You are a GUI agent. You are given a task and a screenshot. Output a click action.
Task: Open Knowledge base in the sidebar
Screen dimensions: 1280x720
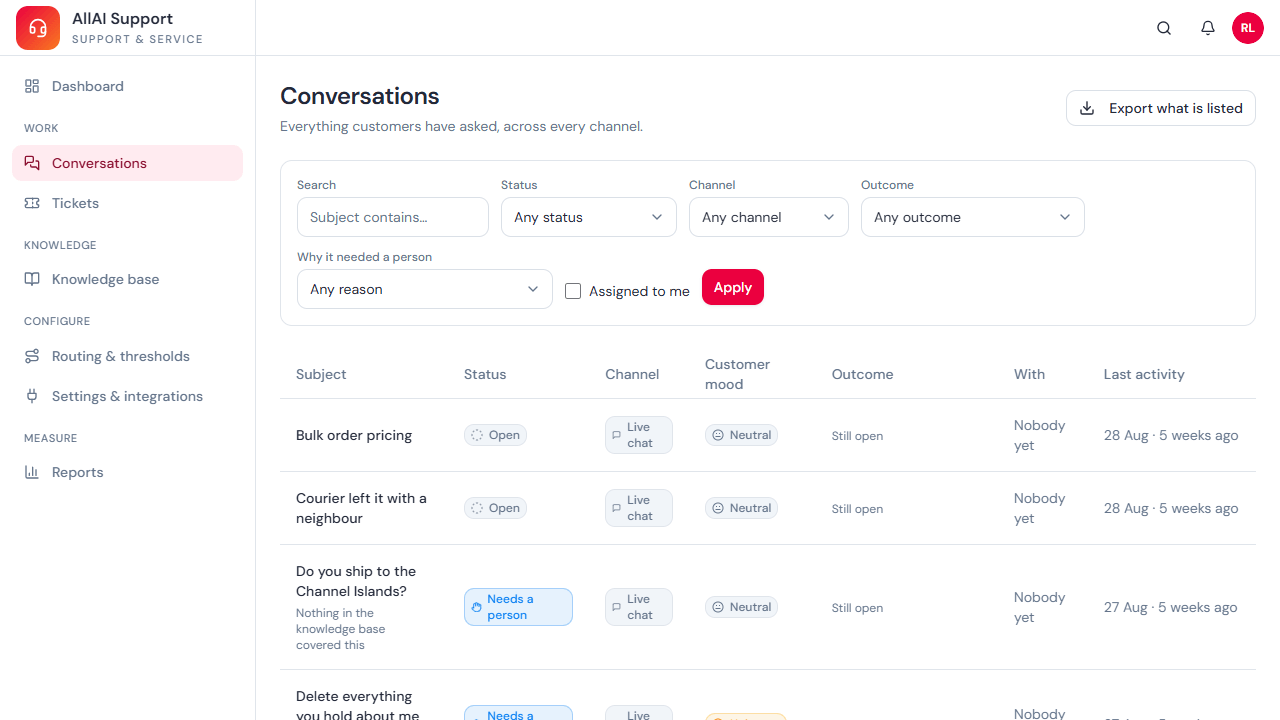click(127, 279)
